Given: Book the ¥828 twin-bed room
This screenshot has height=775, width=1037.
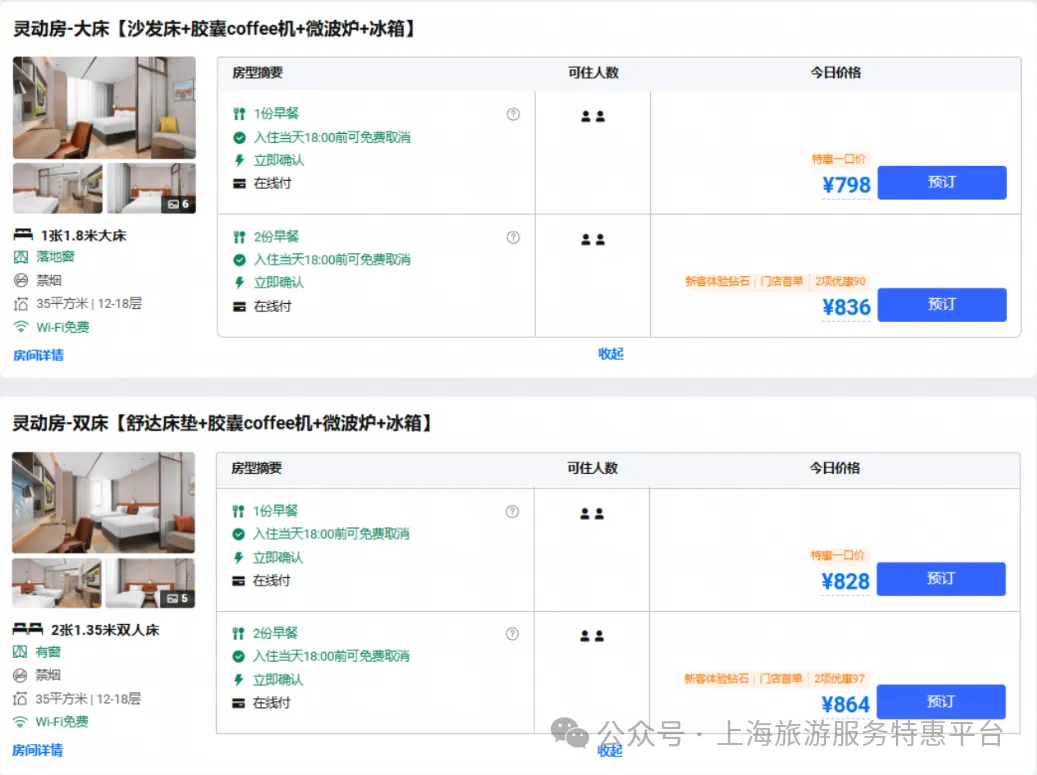Looking at the screenshot, I should coord(940,579).
